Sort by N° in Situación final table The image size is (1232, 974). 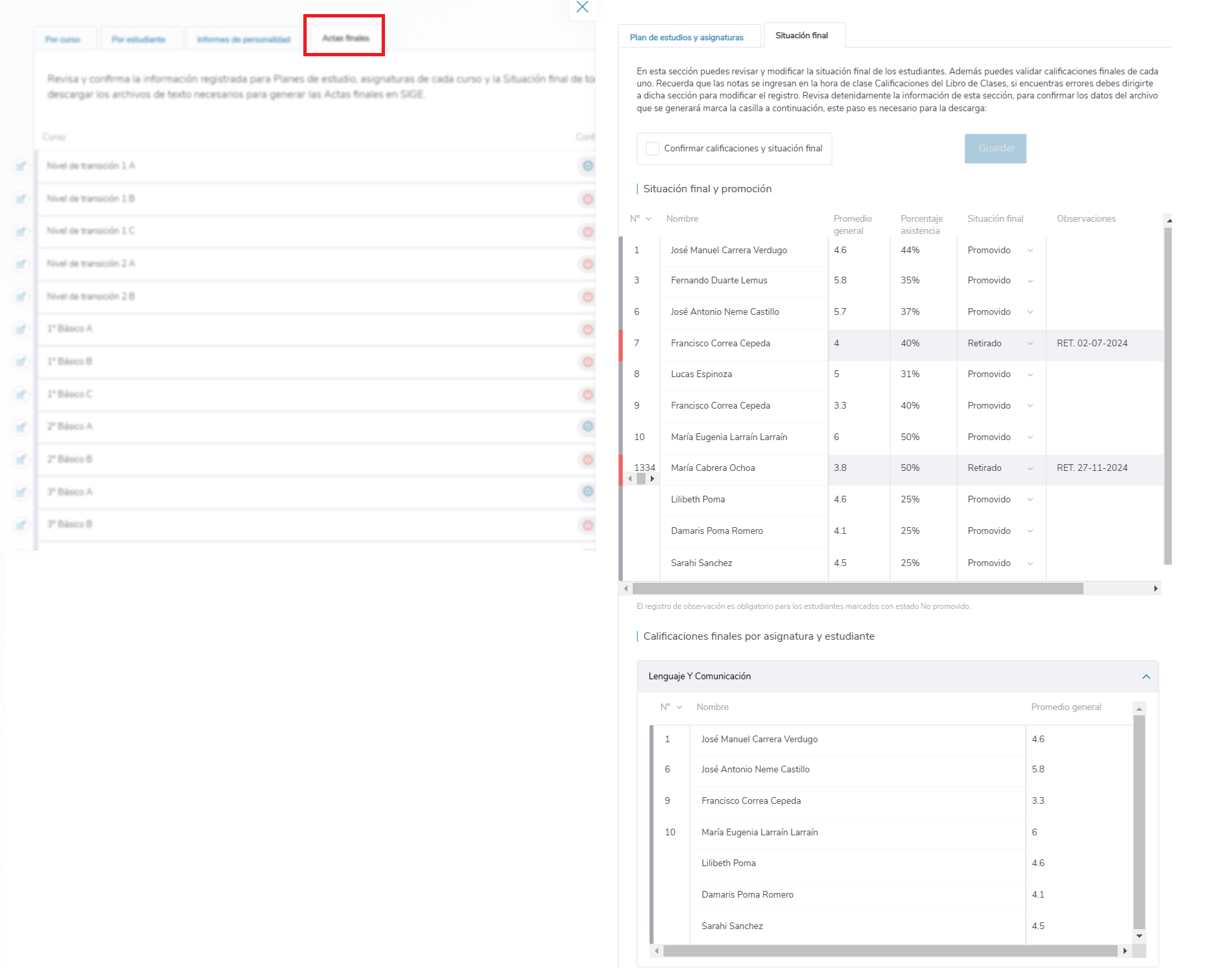tap(641, 219)
